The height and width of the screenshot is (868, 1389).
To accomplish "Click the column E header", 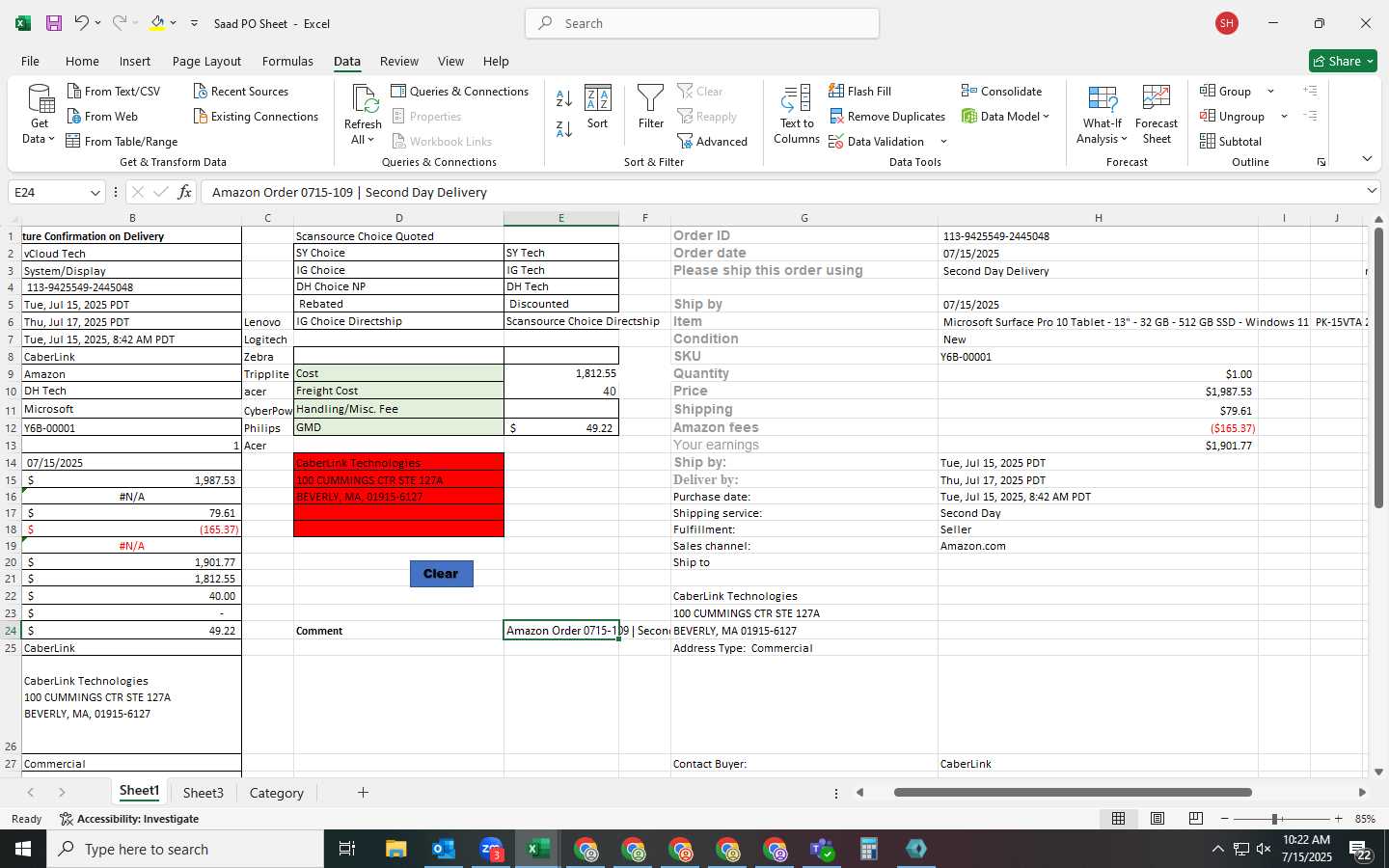I will pos(561,218).
